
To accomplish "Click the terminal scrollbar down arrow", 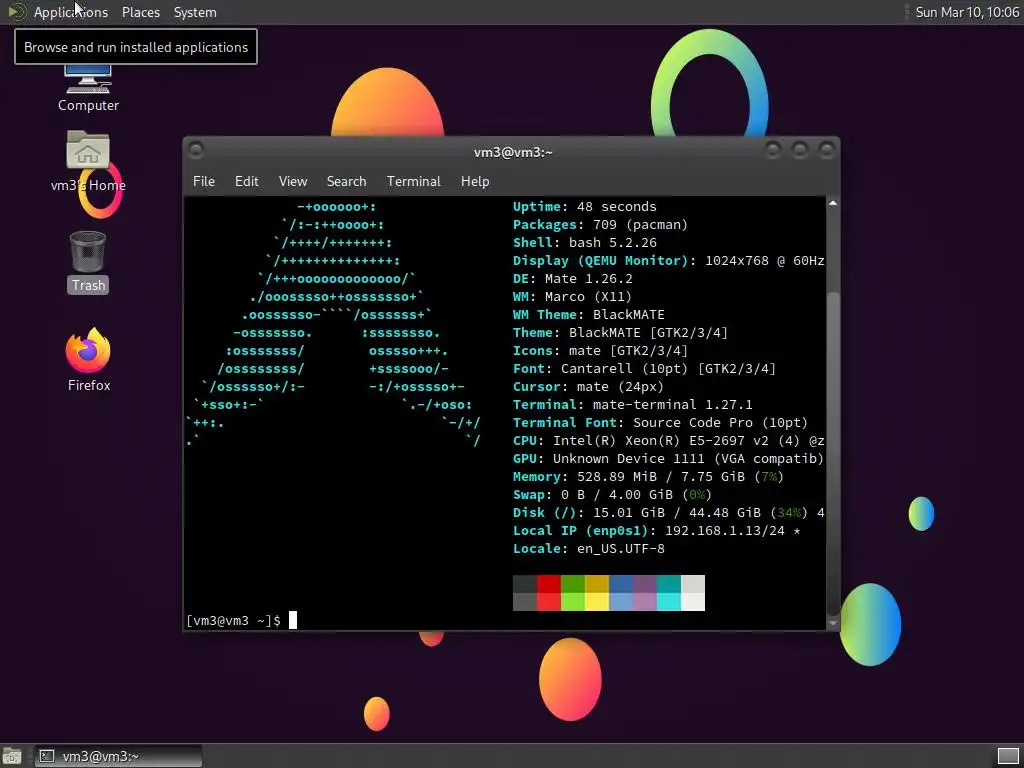I will (x=833, y=623).
